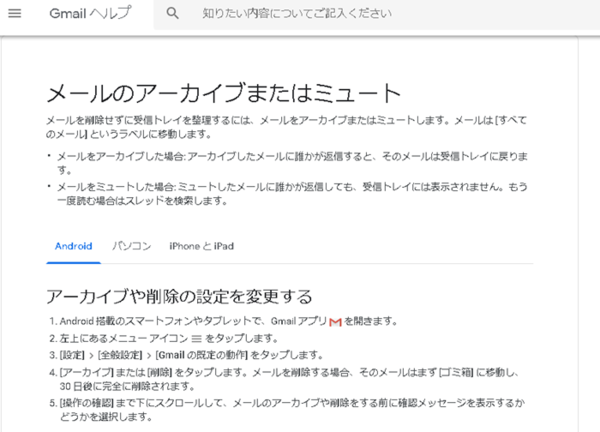Click the Gmail ヘルプ title

click(90, 13)
